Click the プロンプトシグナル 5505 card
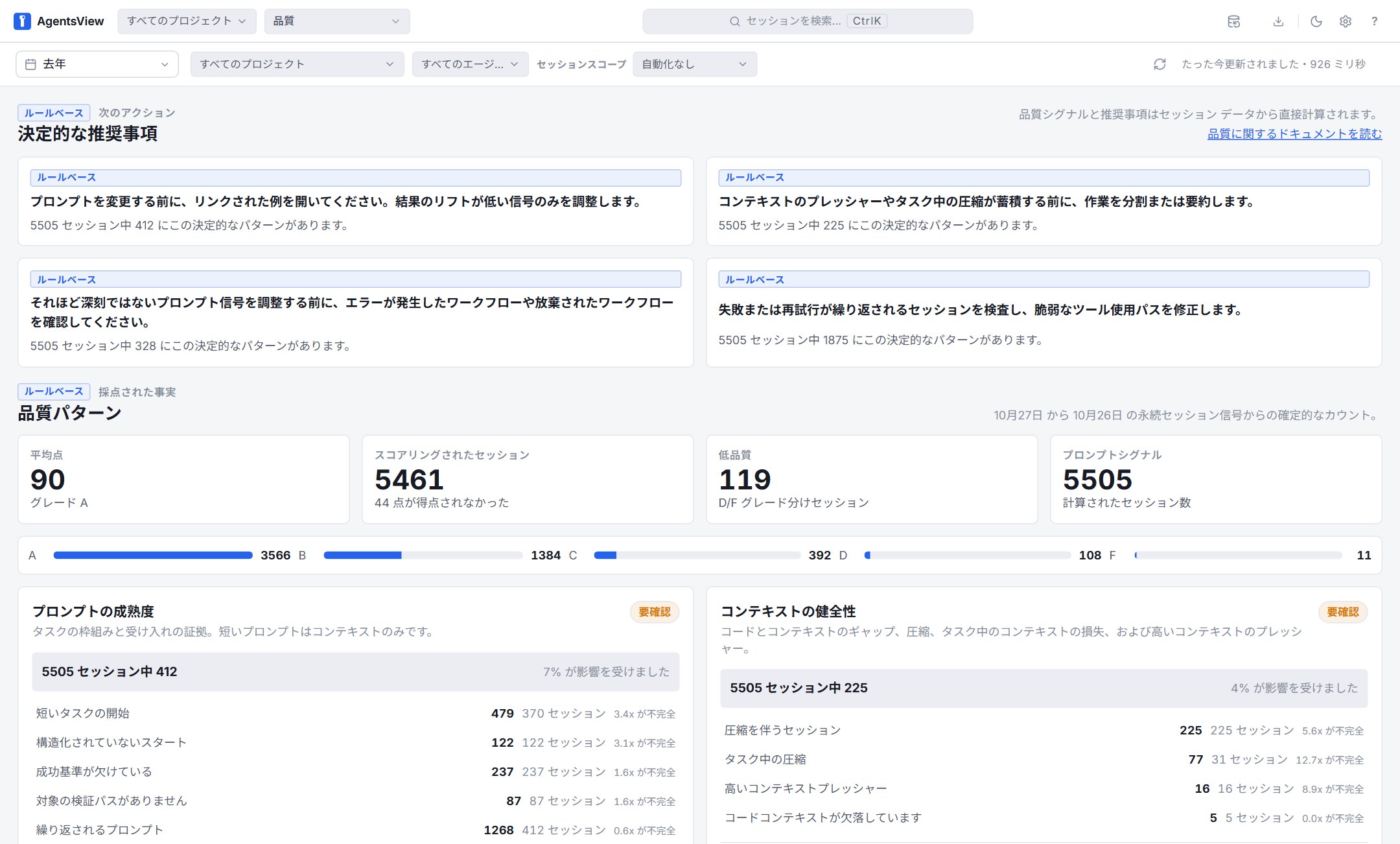This screenshot has height=844, width=1400. tap(1216, 479)
